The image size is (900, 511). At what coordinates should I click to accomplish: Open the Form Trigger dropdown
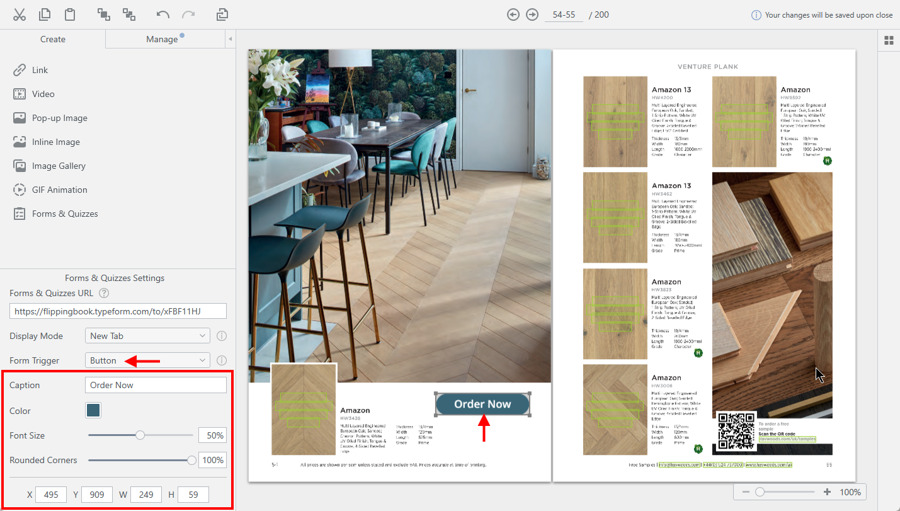click(148, 361)
